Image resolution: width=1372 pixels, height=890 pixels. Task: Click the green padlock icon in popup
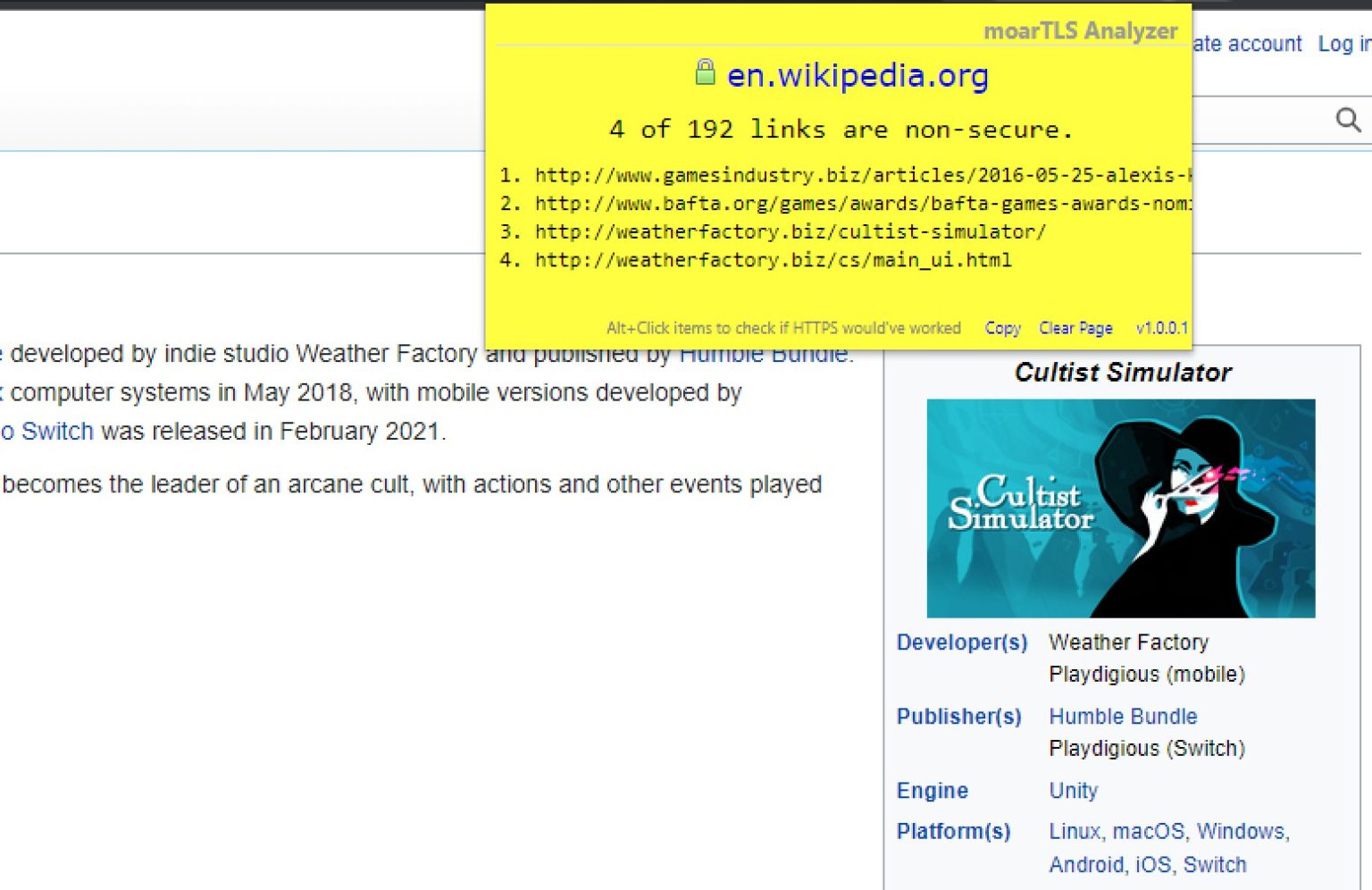705,72
